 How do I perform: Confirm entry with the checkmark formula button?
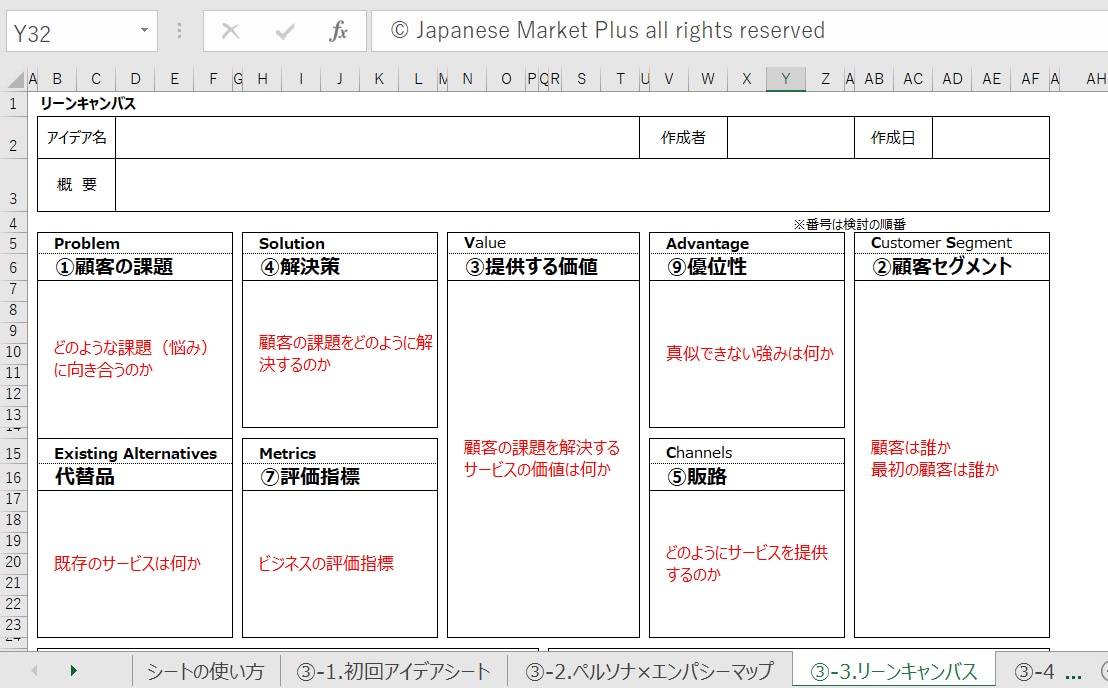coord(285,31)
